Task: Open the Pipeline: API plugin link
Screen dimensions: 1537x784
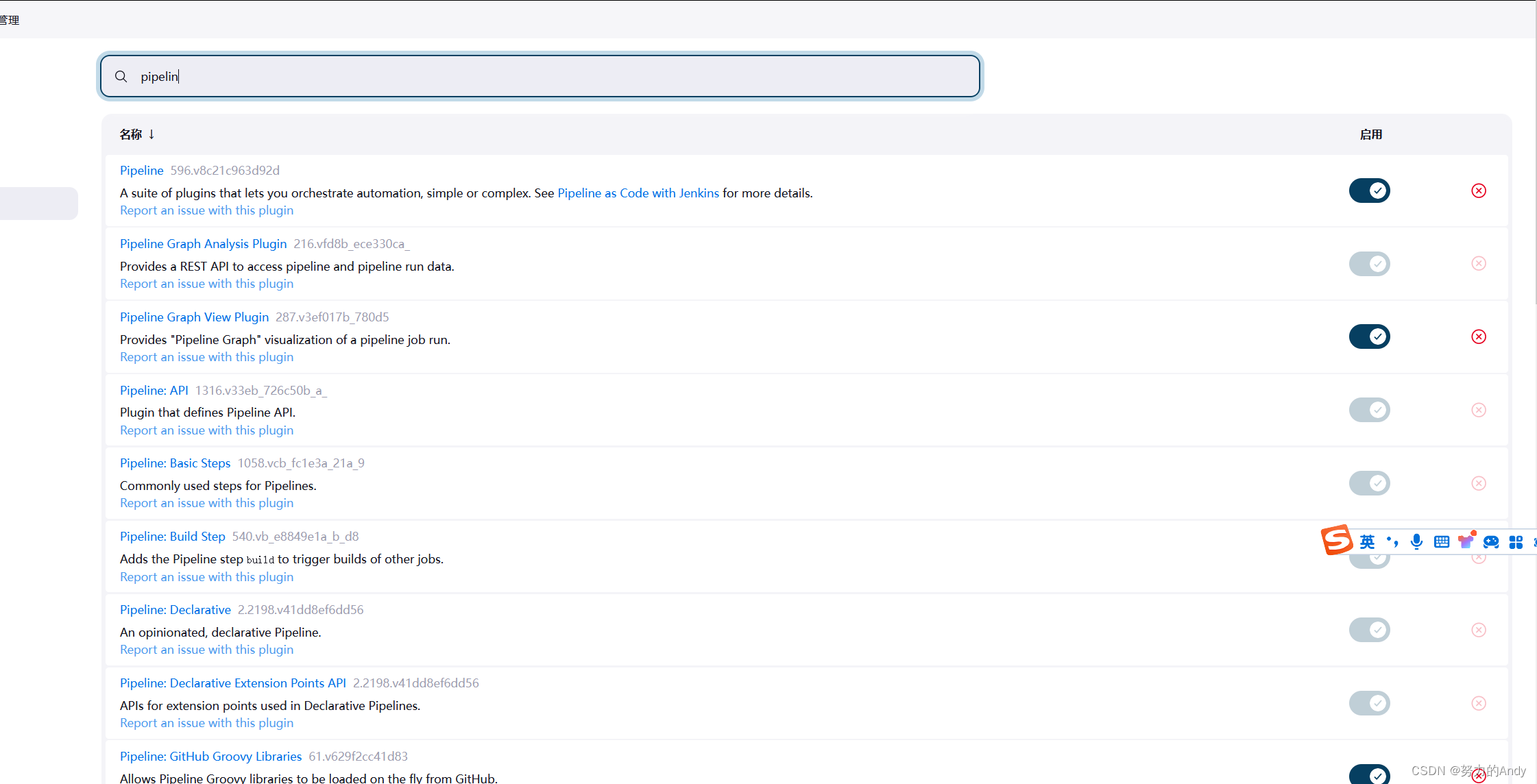Action: (x=154, y=391)
